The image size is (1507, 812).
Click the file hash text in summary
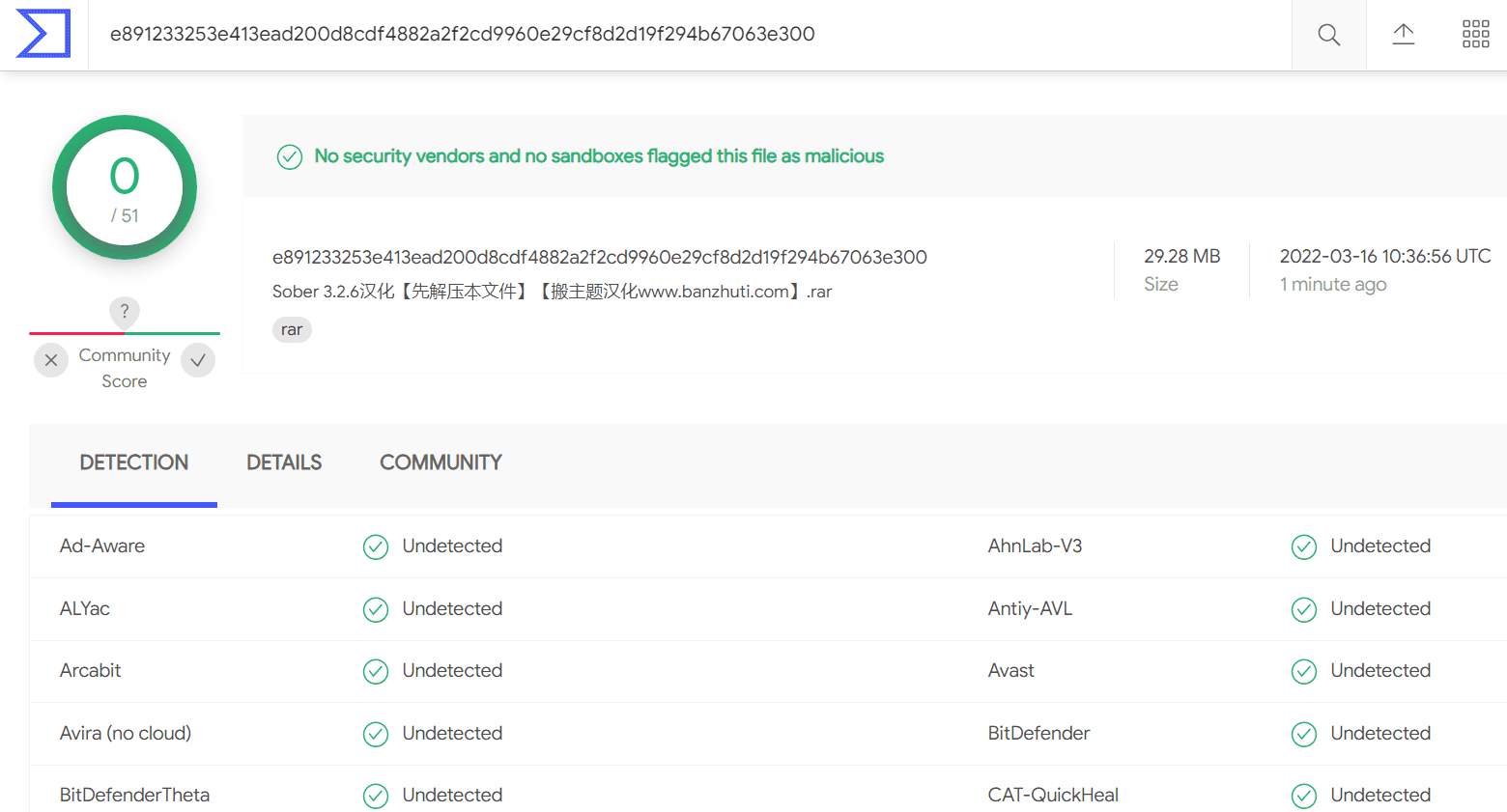600,257
